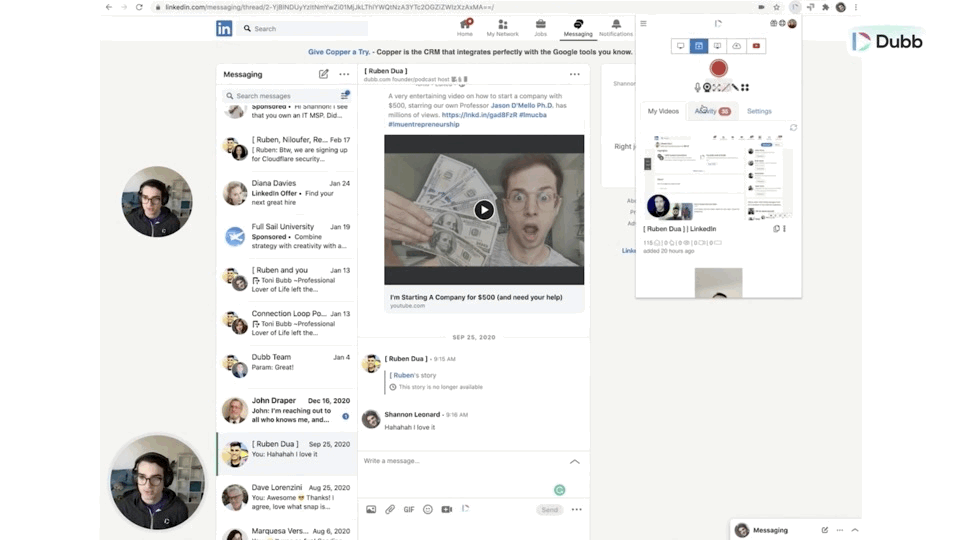
Task: Open the emoji picker
Action: pos(428,509)
